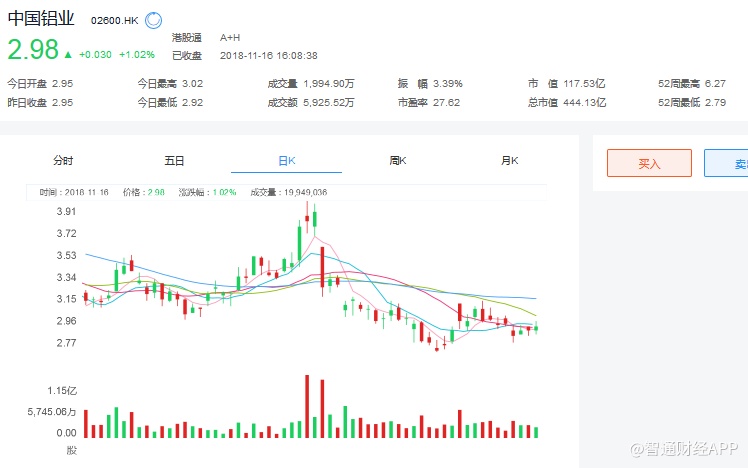
Task: Click the tallest red volume bar
Action: (307, 406)
